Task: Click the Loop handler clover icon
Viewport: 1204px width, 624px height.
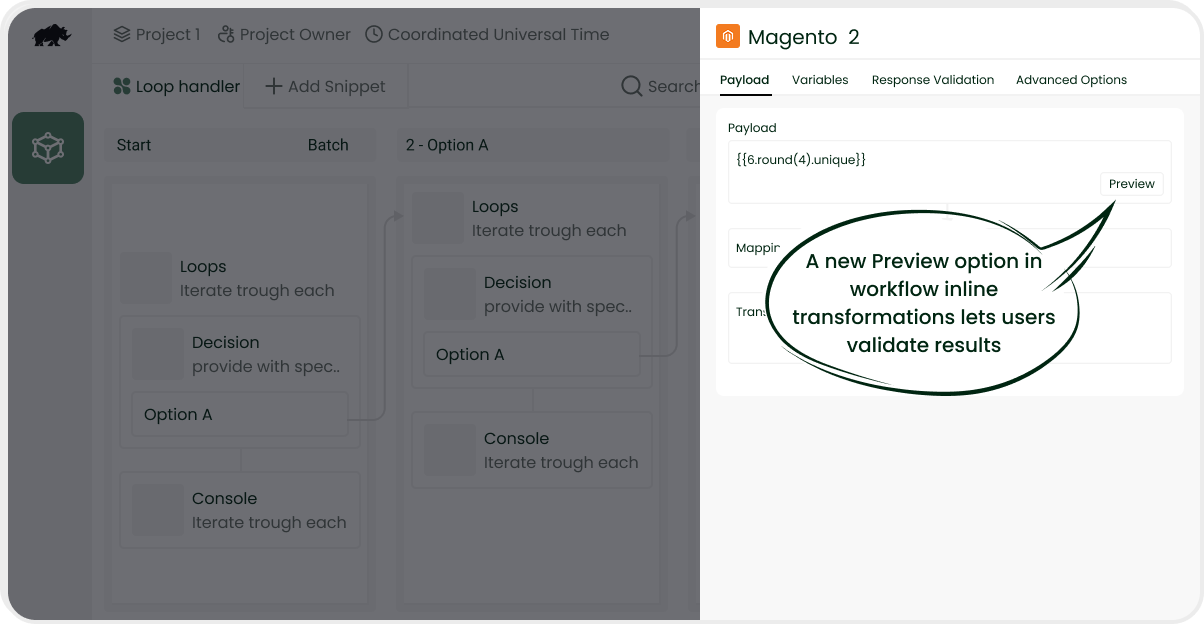Action: [x=122, y=87]
